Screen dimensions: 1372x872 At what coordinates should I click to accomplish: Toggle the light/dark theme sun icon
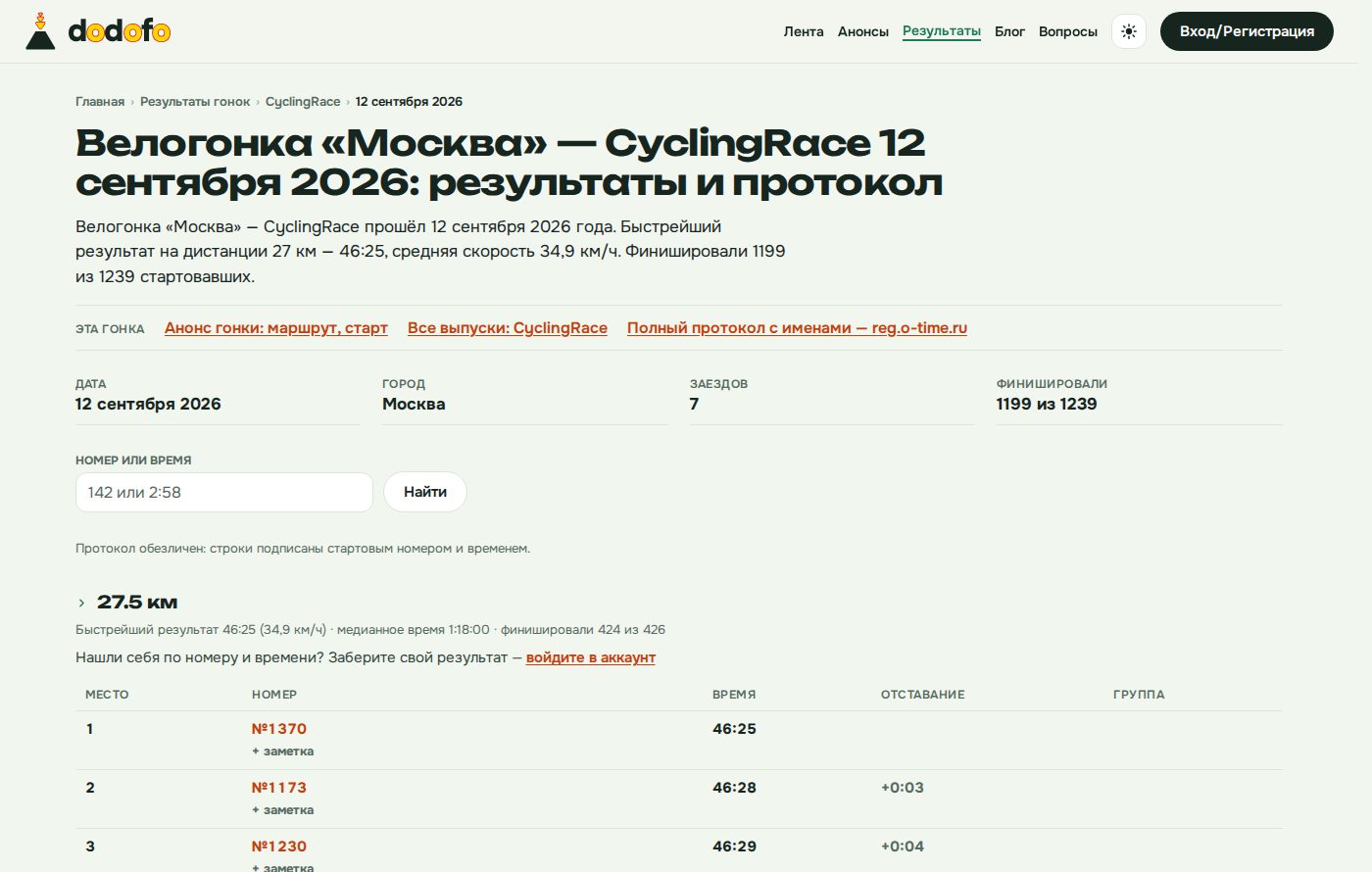(x=1129, y=31)
